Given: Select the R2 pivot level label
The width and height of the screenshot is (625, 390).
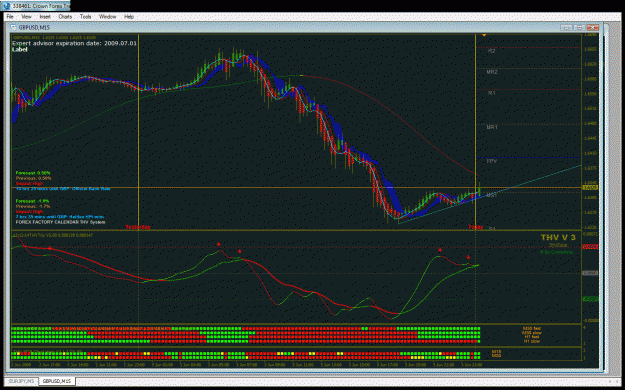Looking at the screenshot, I should [492, 51].
